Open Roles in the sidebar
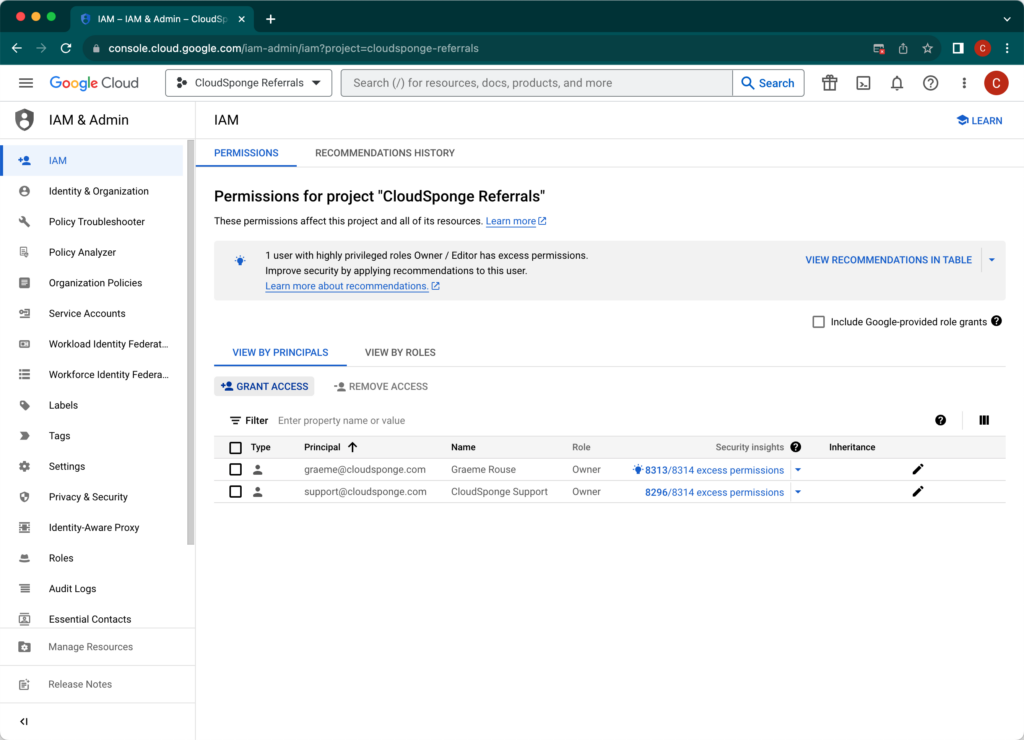The width and height of the screenshot is (1024, 740). [61, 558]
